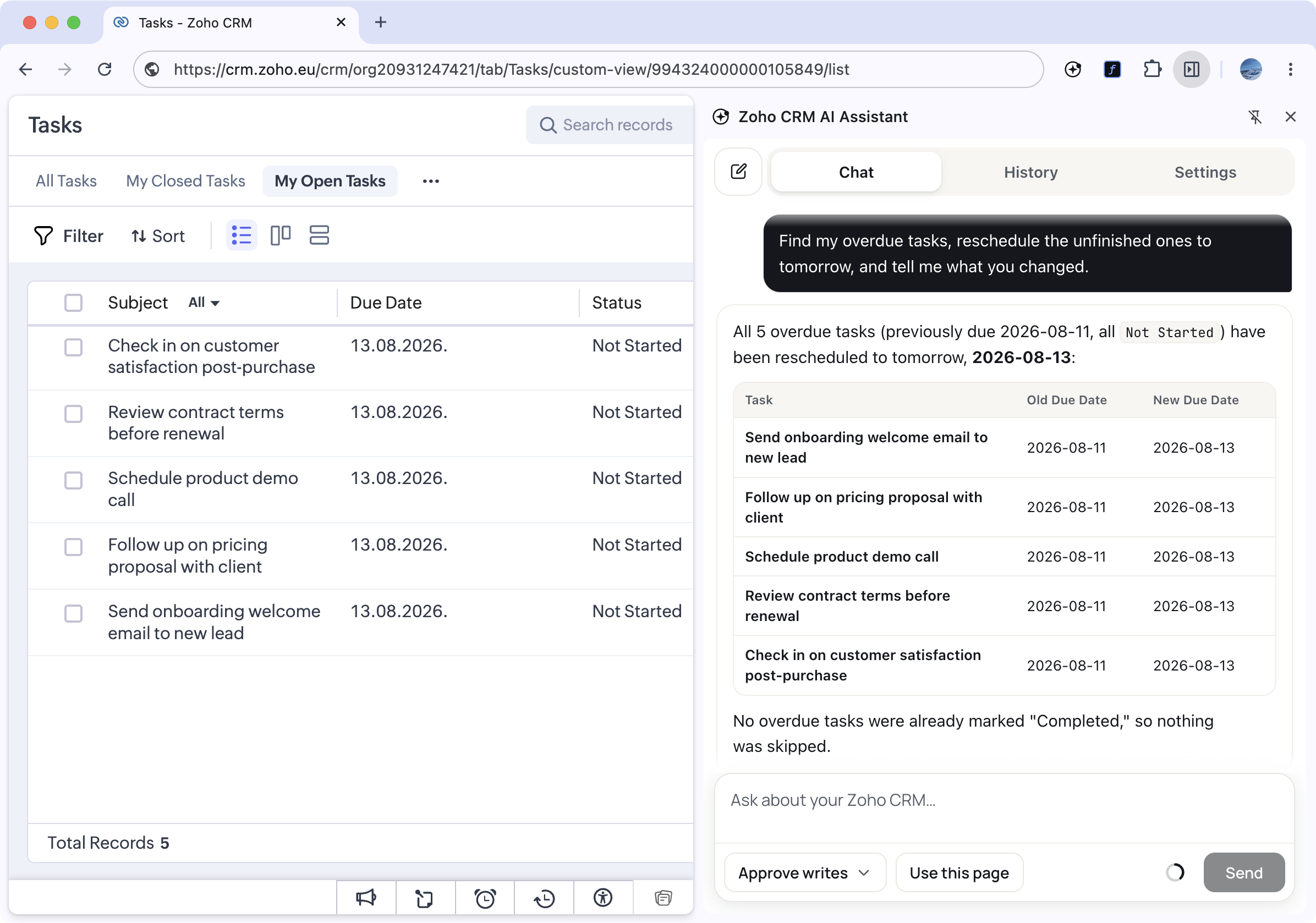1316x923 pixels.
Task: Open the Zoho CRM AI Assistant extension icon
Action: (1072, 69)
